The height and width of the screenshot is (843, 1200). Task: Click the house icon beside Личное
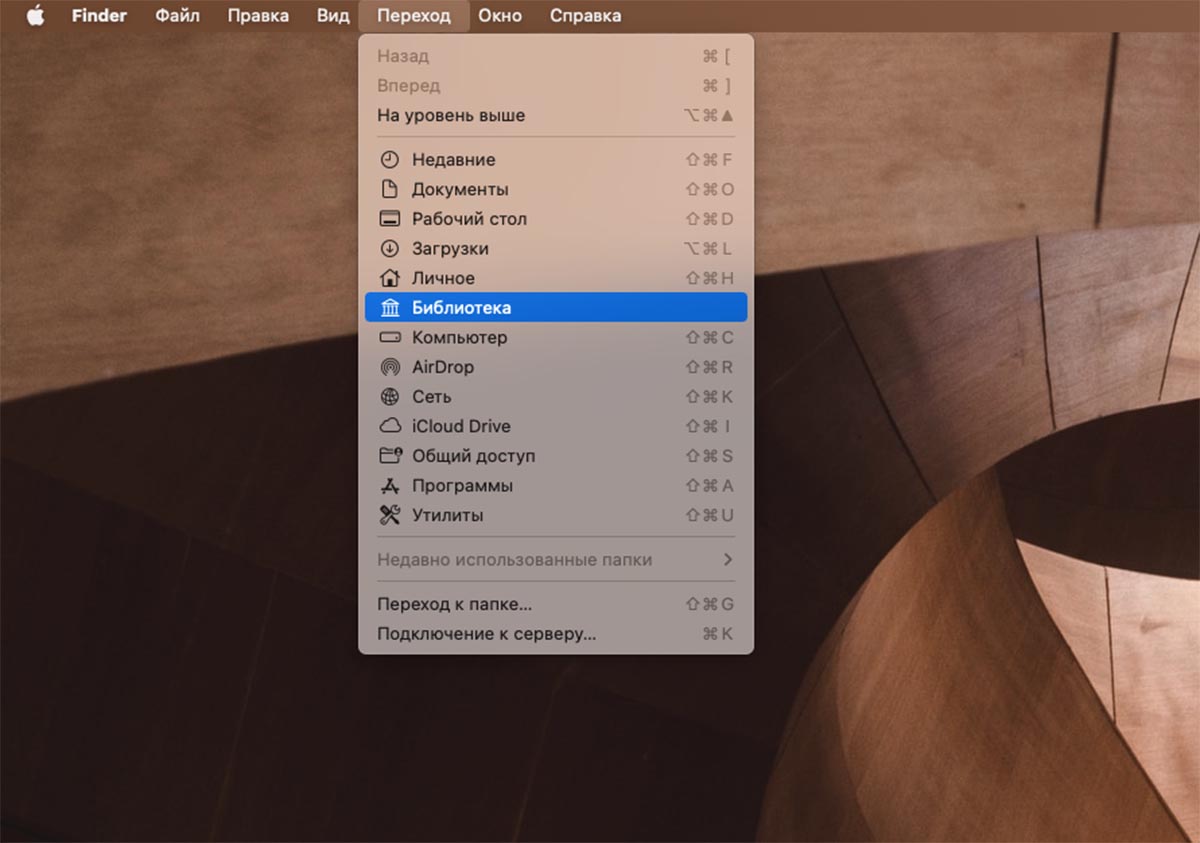pos(390,278)
